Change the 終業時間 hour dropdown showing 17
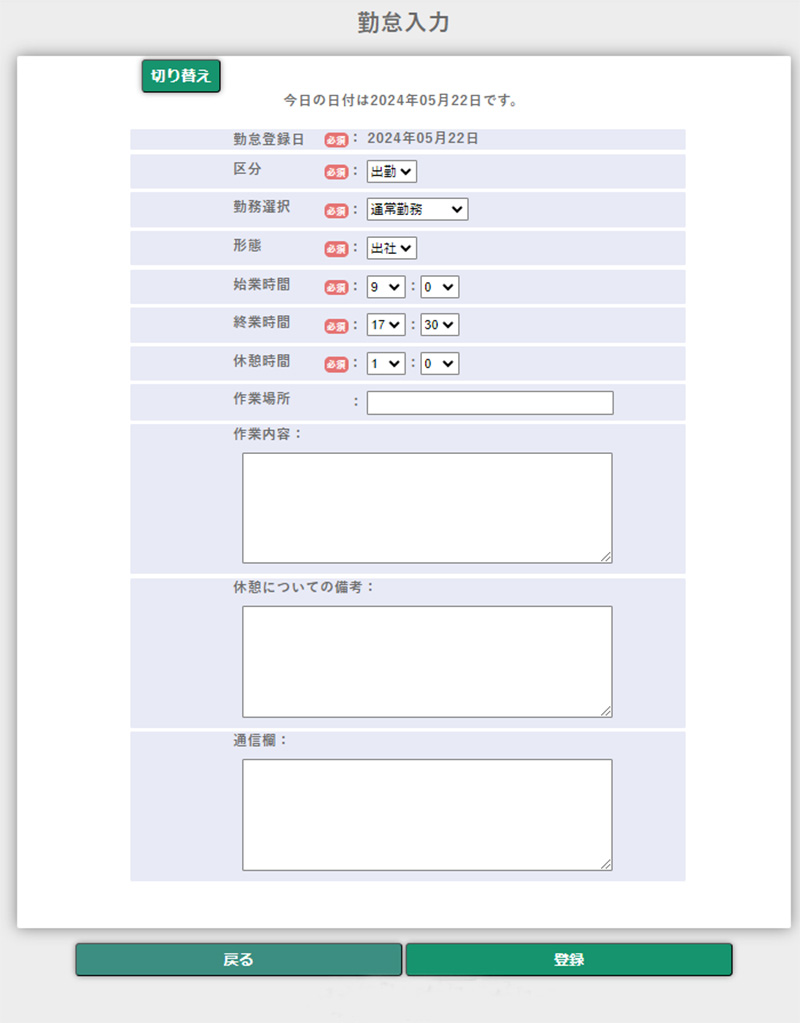The image size is (800, 1023). click(x=386, y=325)
